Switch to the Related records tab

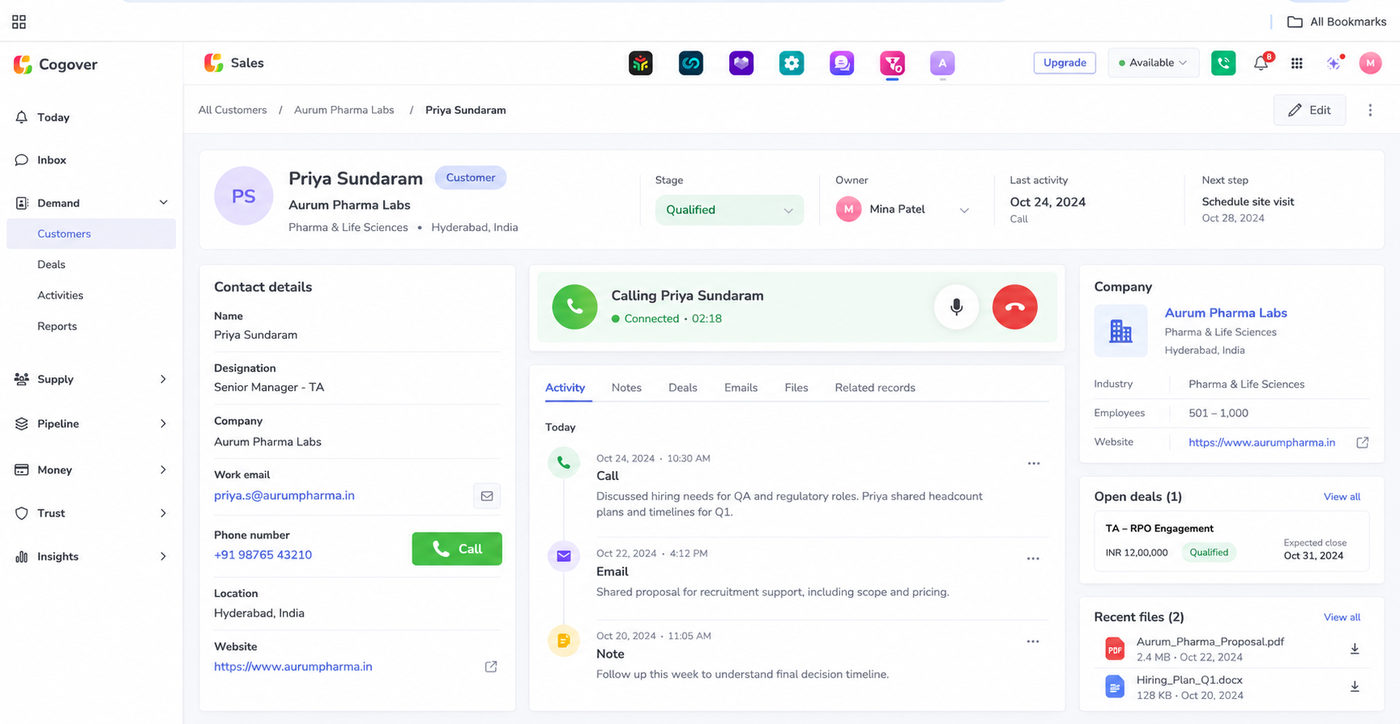[875, 388]
